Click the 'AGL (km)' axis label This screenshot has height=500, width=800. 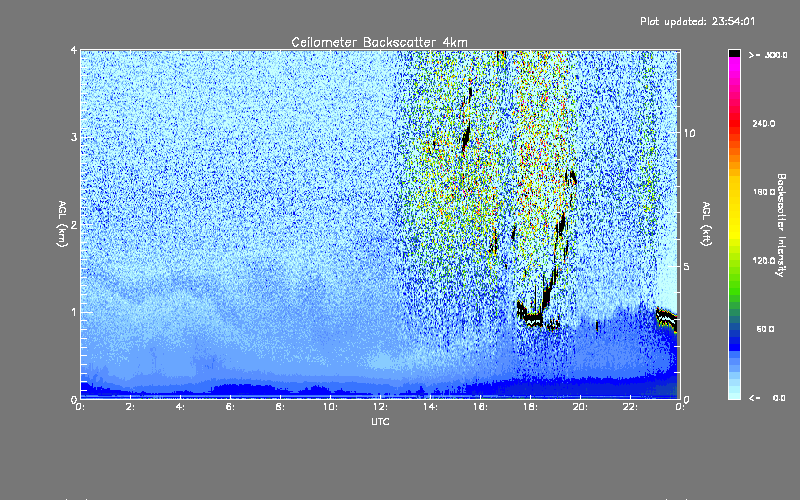point(63,224)
